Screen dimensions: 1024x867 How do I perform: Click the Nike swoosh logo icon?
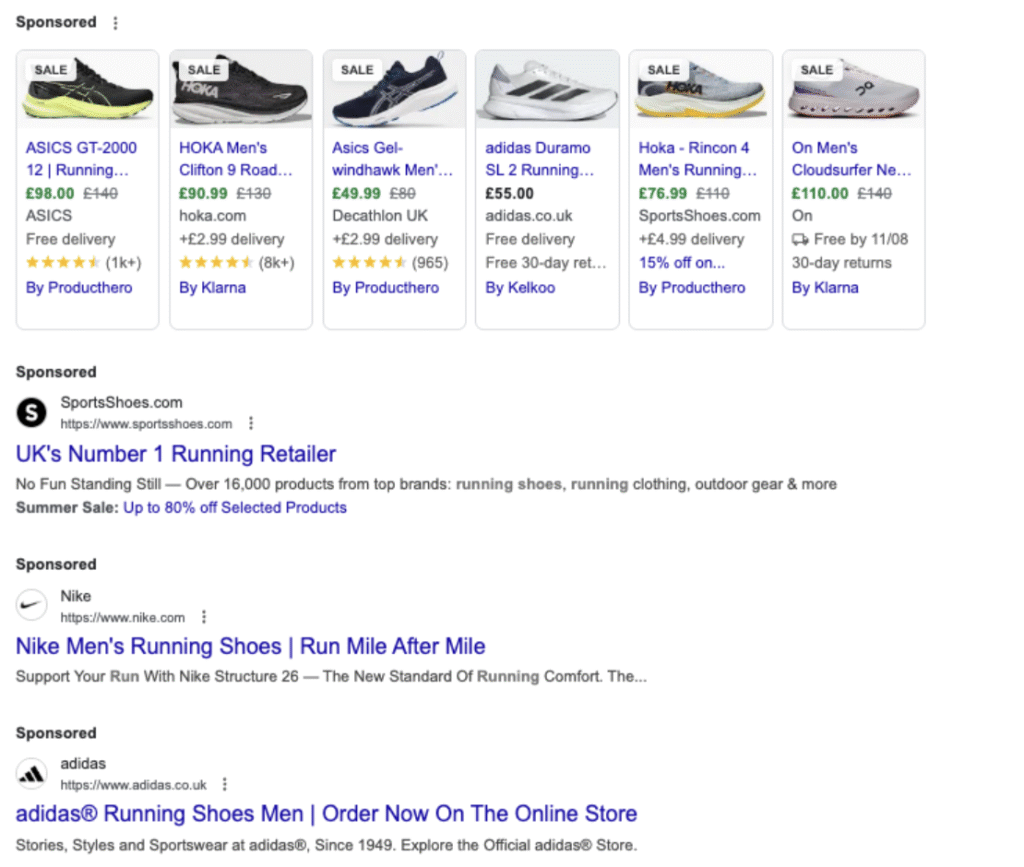pyautogui.click(x=31, y=605)
